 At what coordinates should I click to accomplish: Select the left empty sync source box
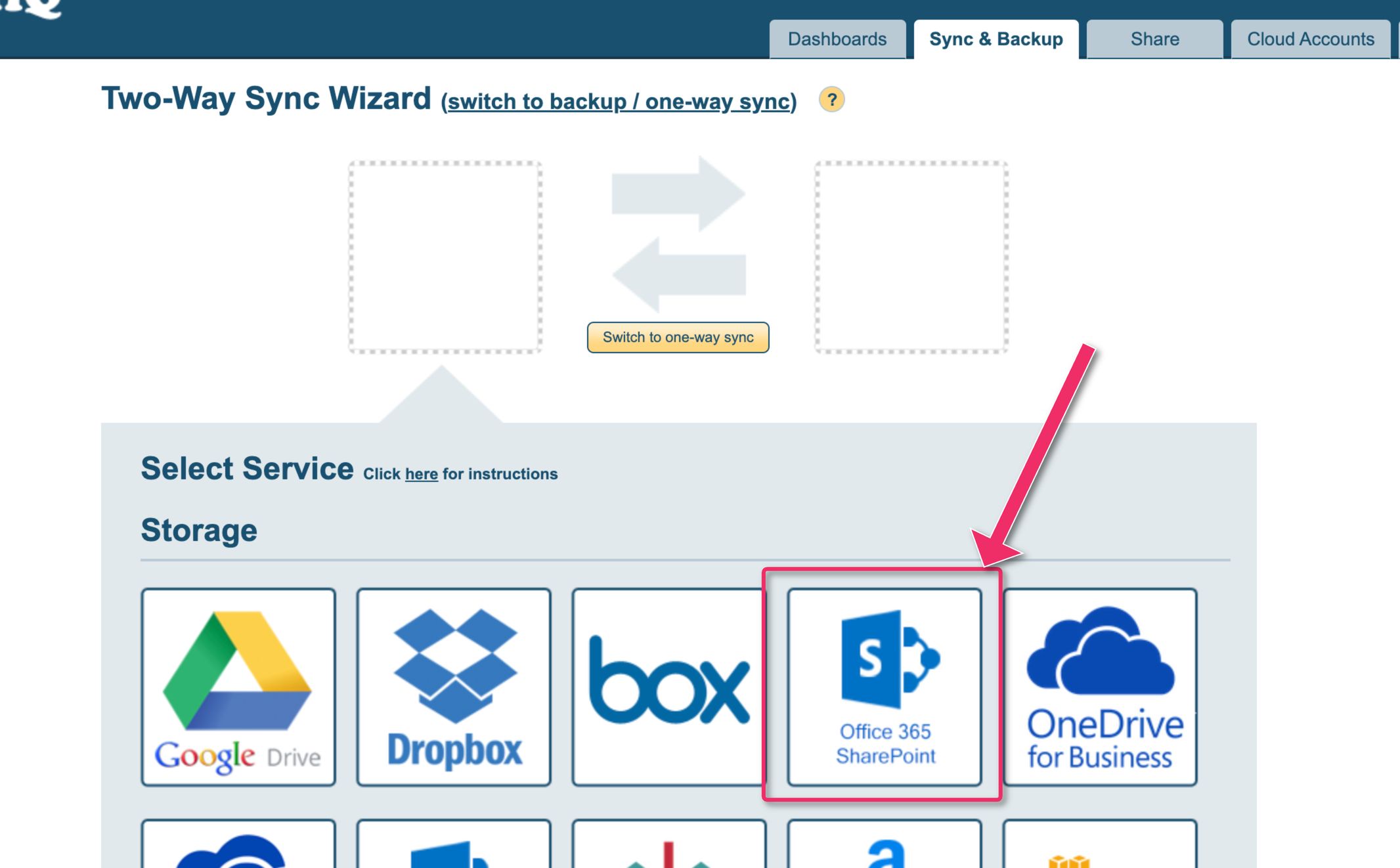[x=445, y=257]
